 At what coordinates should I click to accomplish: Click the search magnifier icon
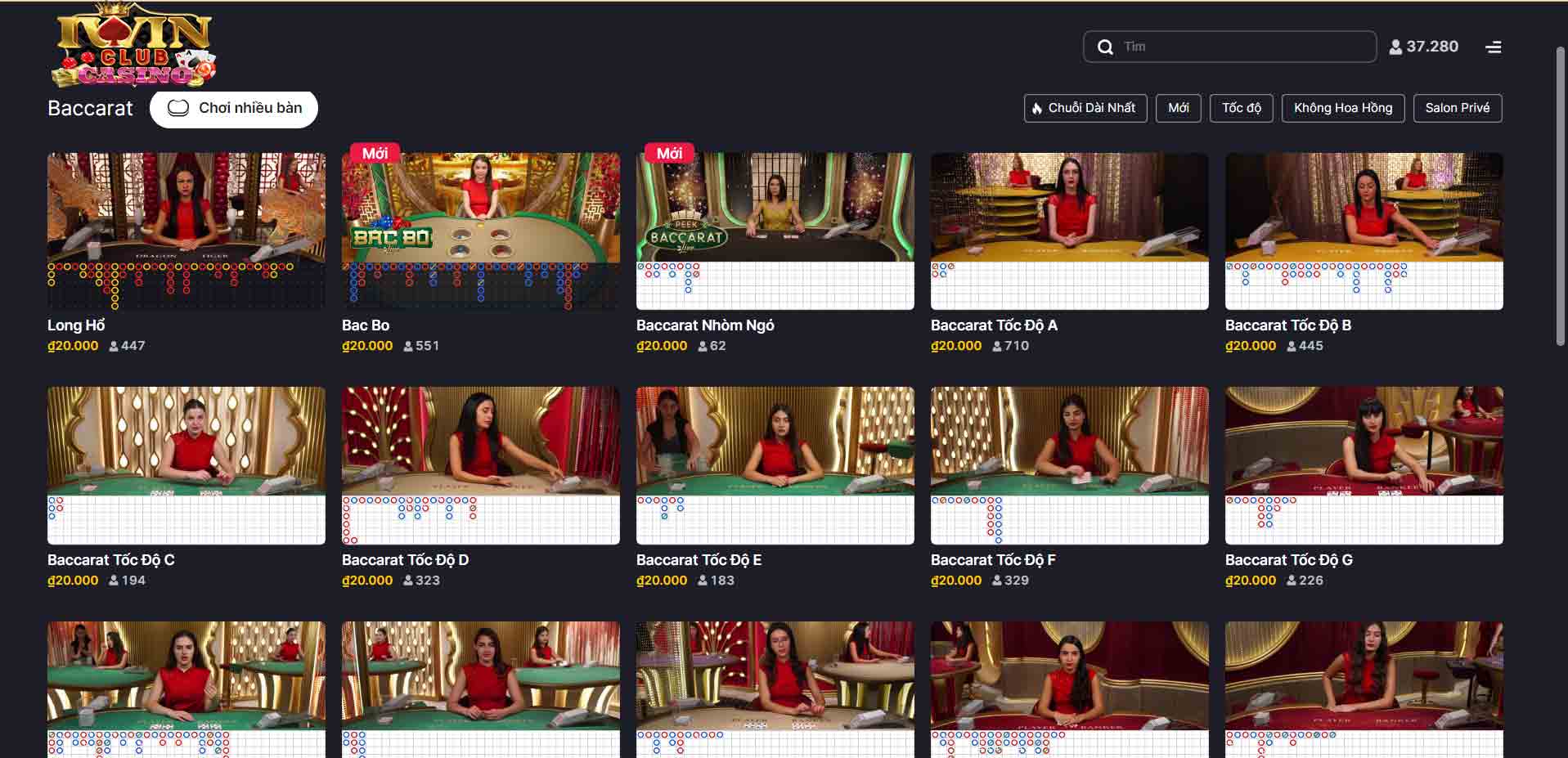pos(1105,47)
